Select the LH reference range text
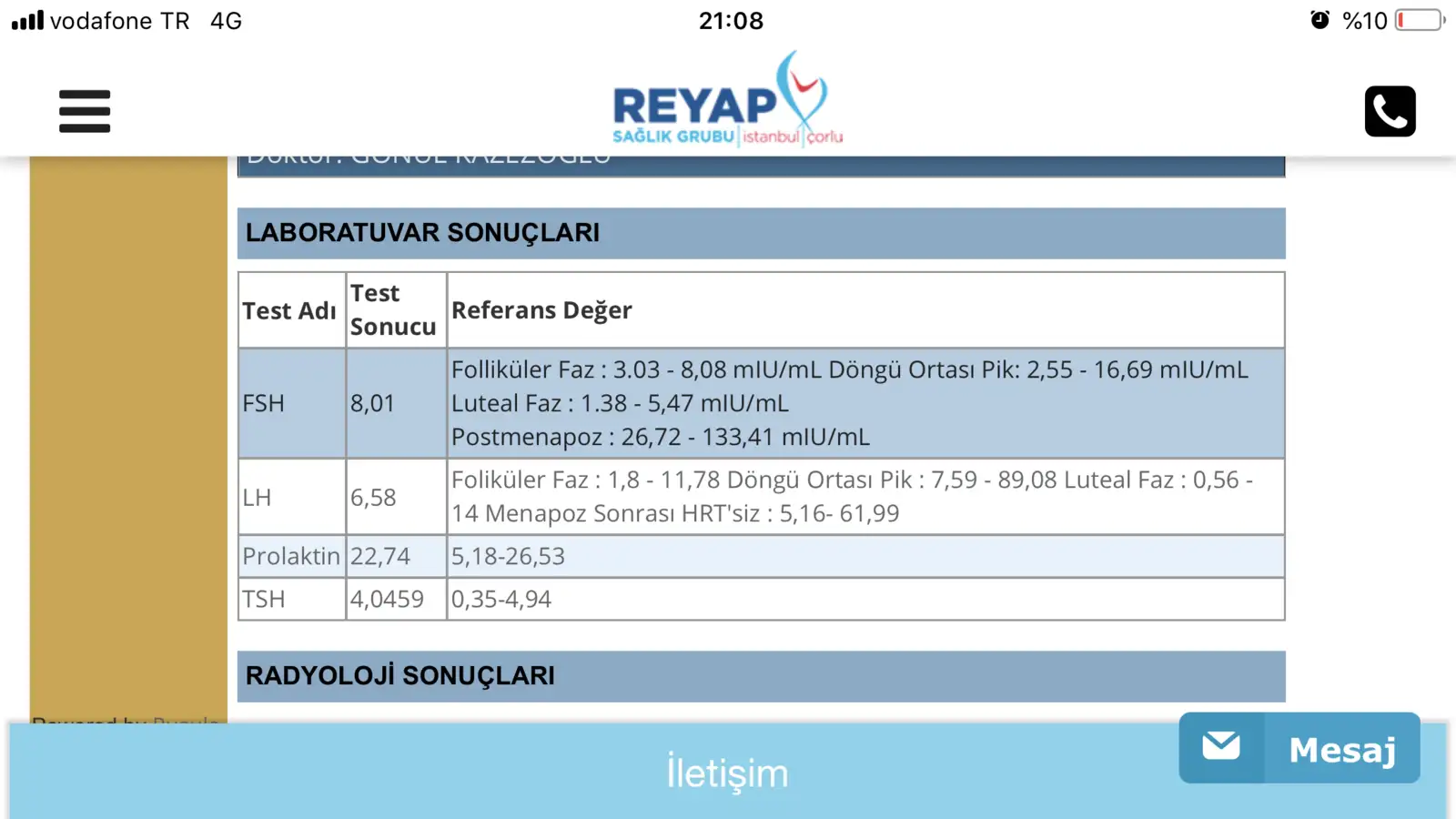 [852, 497]
